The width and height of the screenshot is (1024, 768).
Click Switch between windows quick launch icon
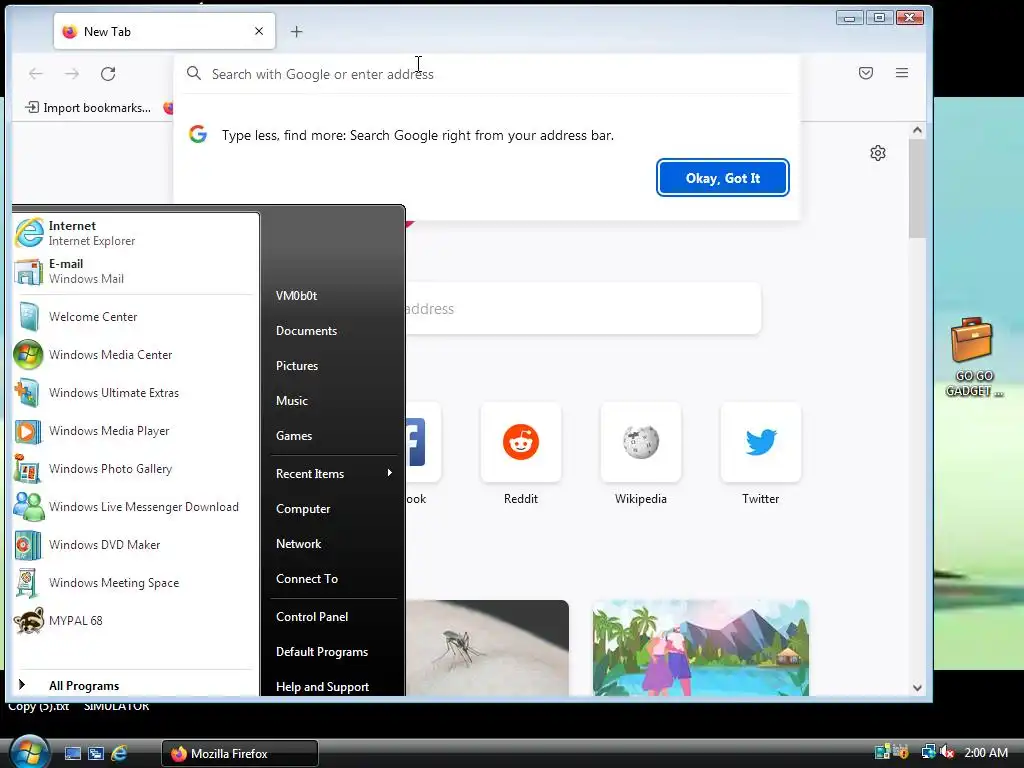(96, 753)
